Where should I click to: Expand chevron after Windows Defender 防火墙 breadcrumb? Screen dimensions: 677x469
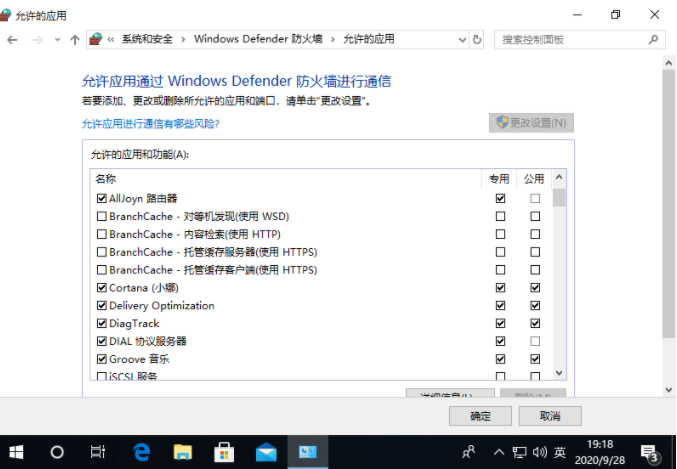(x=332, y=40)
